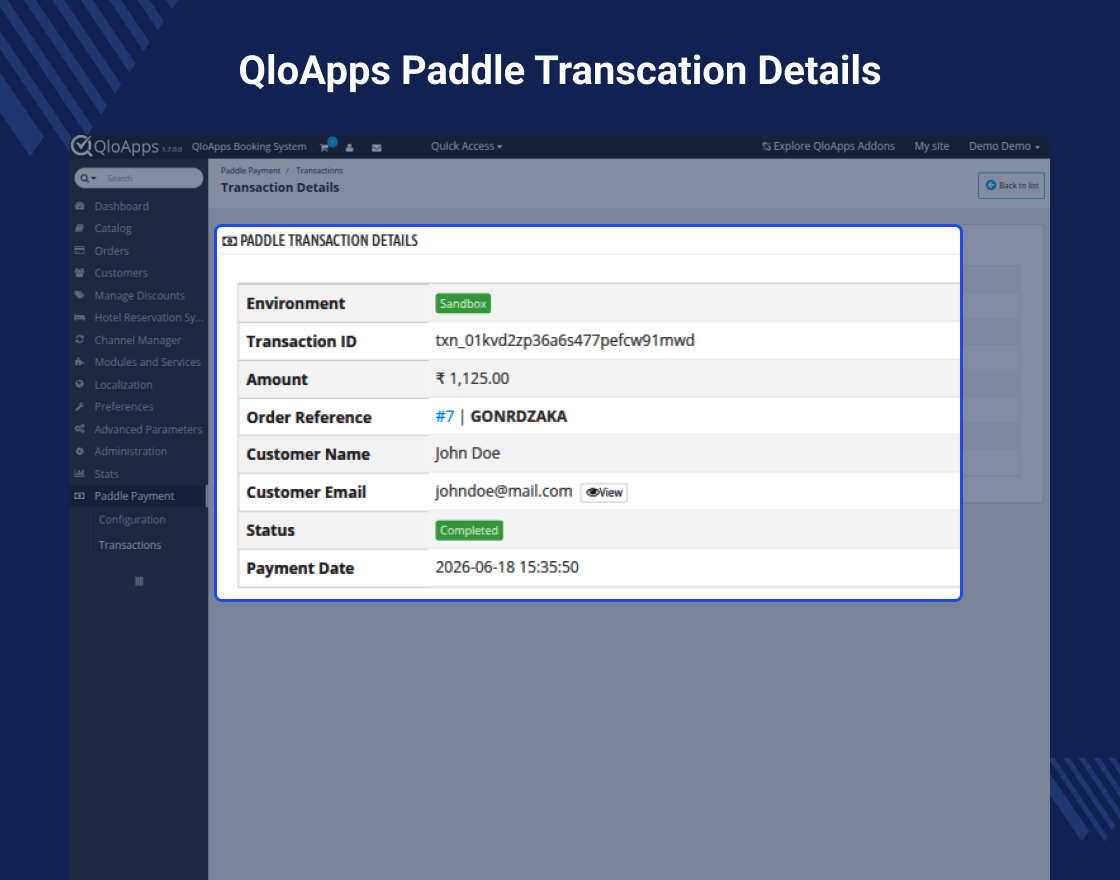
Task: Open the Catalog menu
Action: [x=113, y=228]
